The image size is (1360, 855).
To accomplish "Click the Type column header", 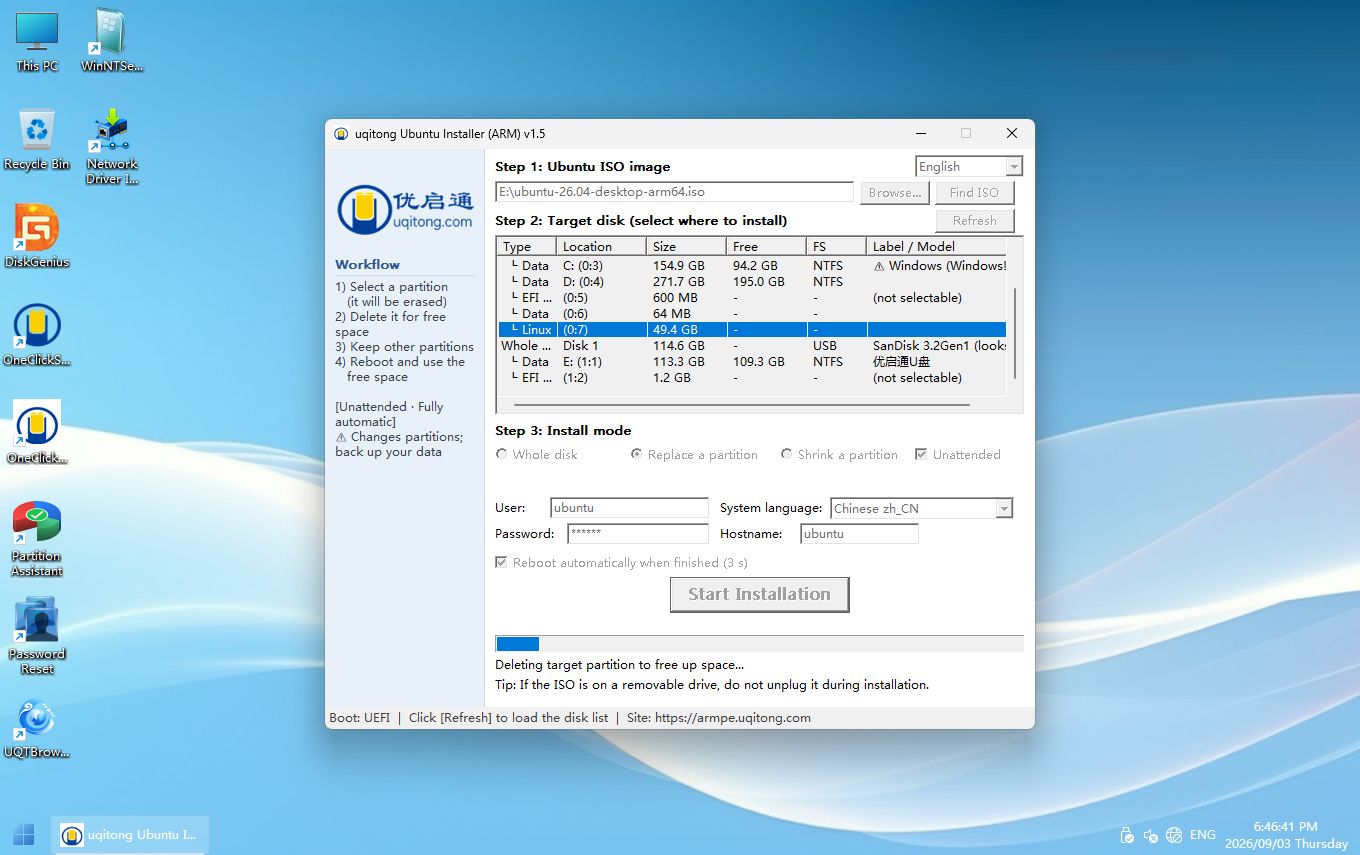I will 527,246.
